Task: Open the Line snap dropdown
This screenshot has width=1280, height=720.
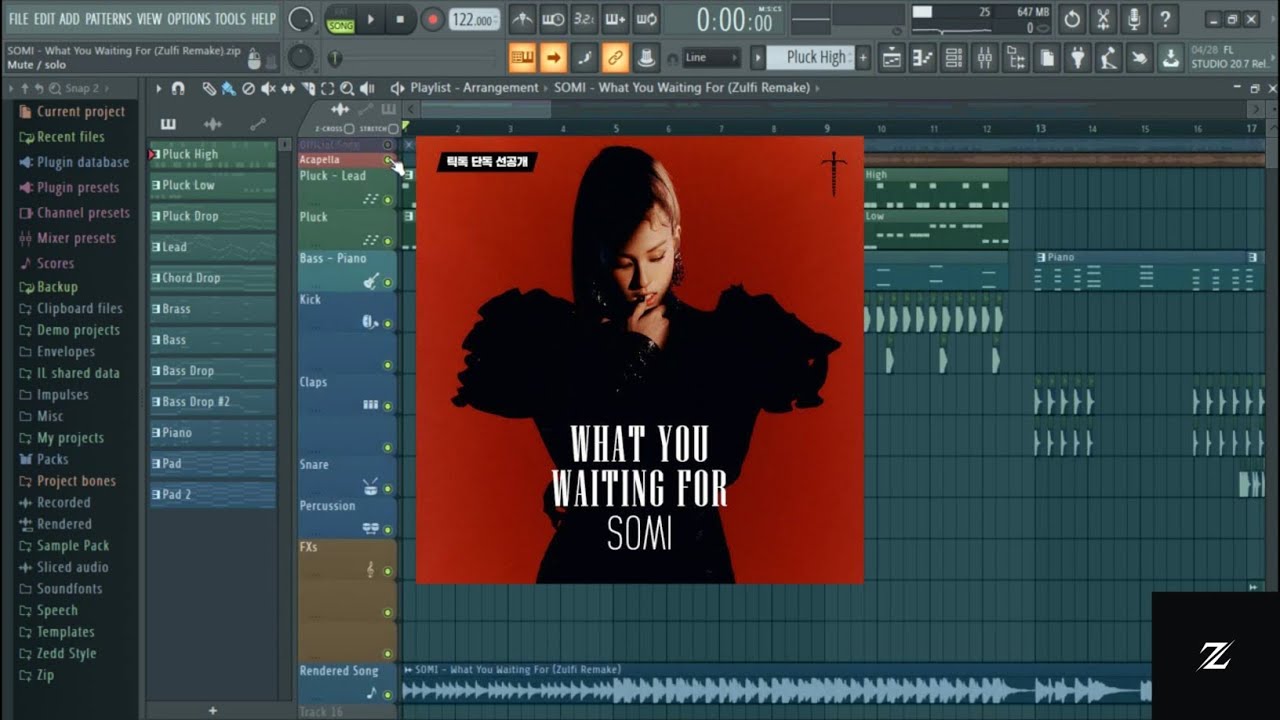Action: [712, 58]
